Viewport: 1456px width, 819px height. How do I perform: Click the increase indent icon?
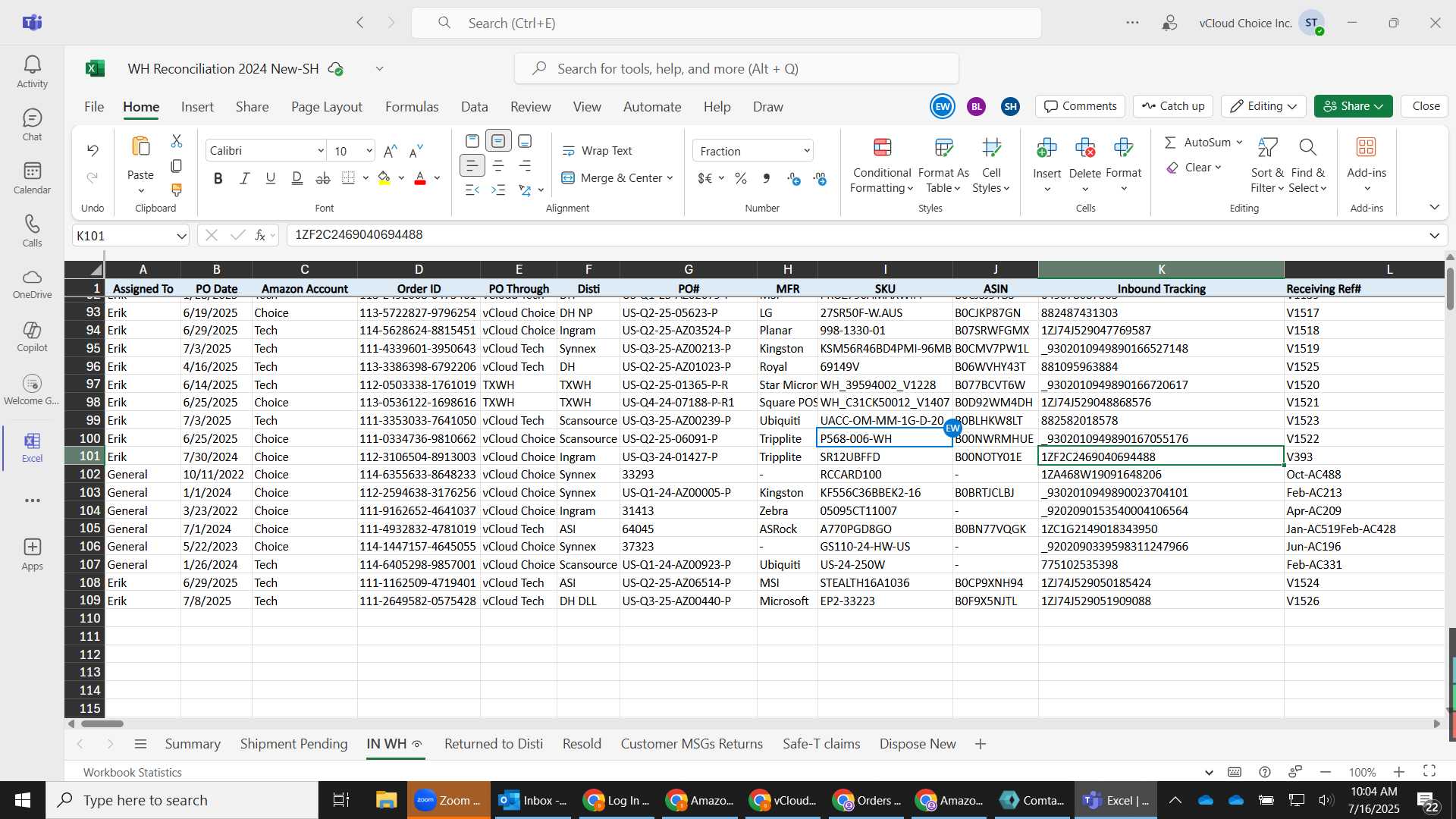point(498,190)
